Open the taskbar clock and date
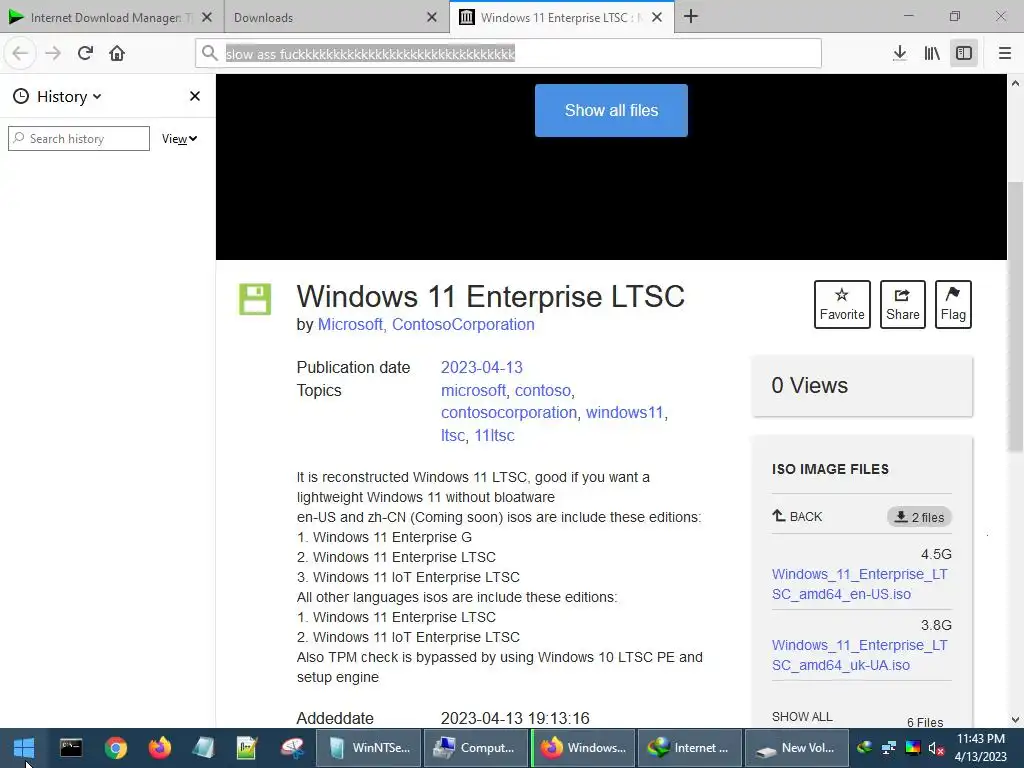1024x768 pixels. (981, 747)
